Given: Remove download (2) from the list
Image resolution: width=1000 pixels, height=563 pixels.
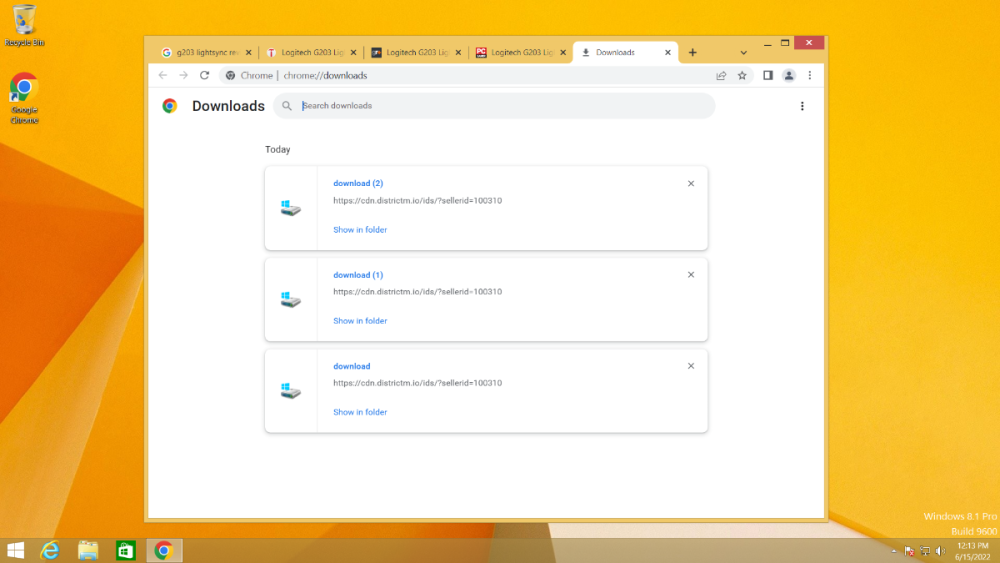Looking at the screenshot, I should coord(691,184).
